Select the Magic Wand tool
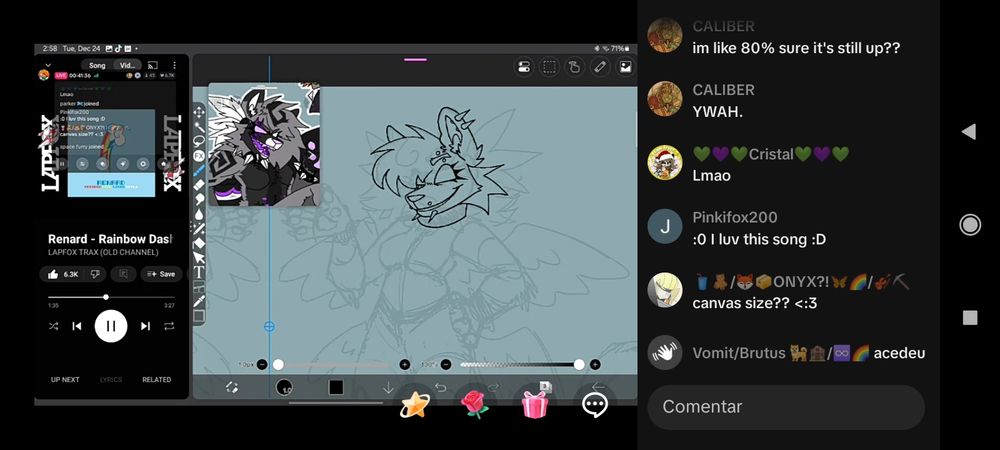The height and width of the screenshot is (450, 1000). point(199,127)
